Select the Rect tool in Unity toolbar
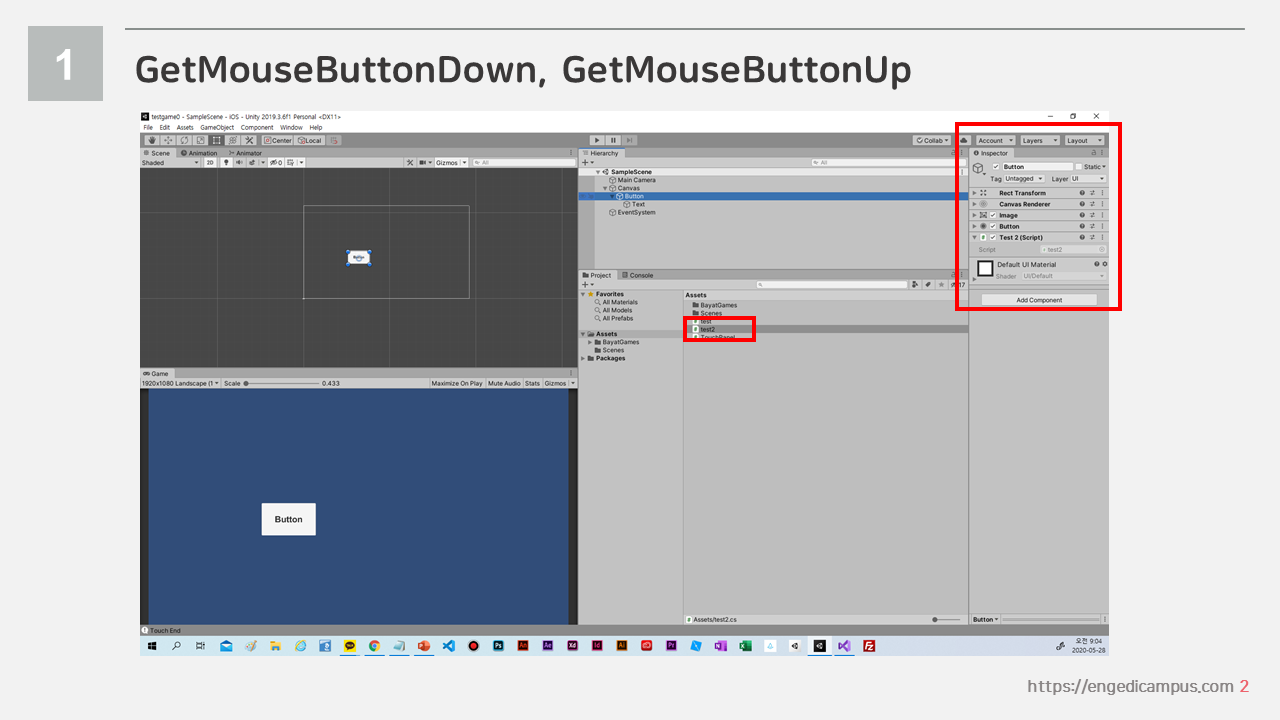The height and width of the screenshot is (720, 1280). (216, 140)
